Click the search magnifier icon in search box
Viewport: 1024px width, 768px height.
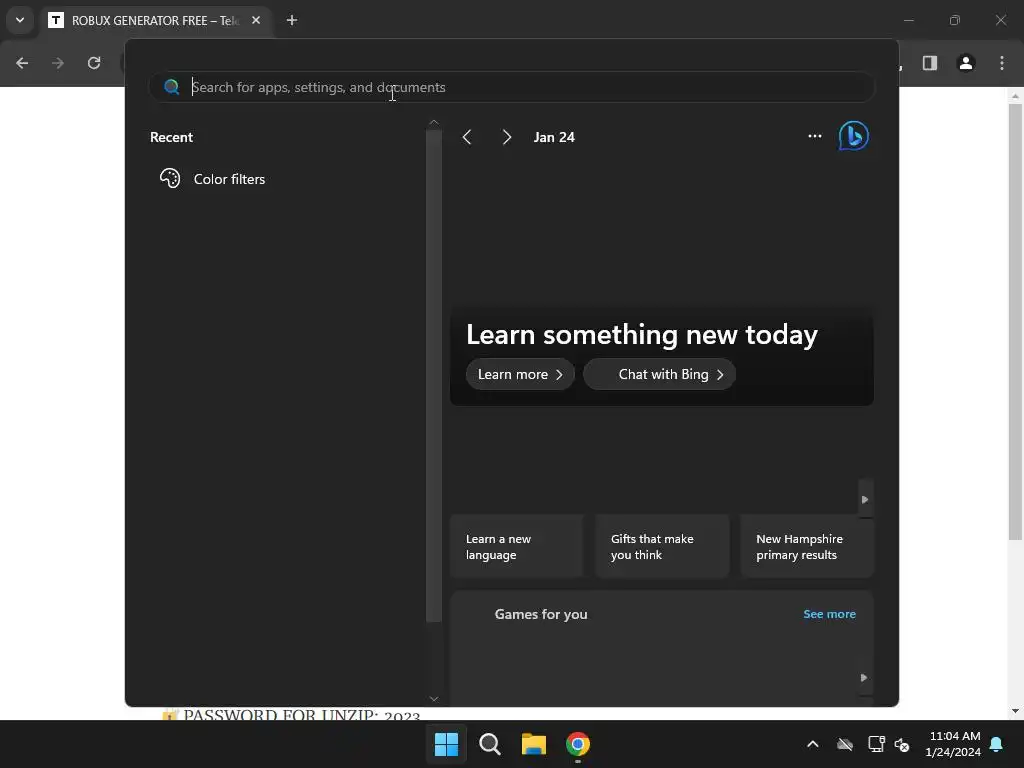172,87
